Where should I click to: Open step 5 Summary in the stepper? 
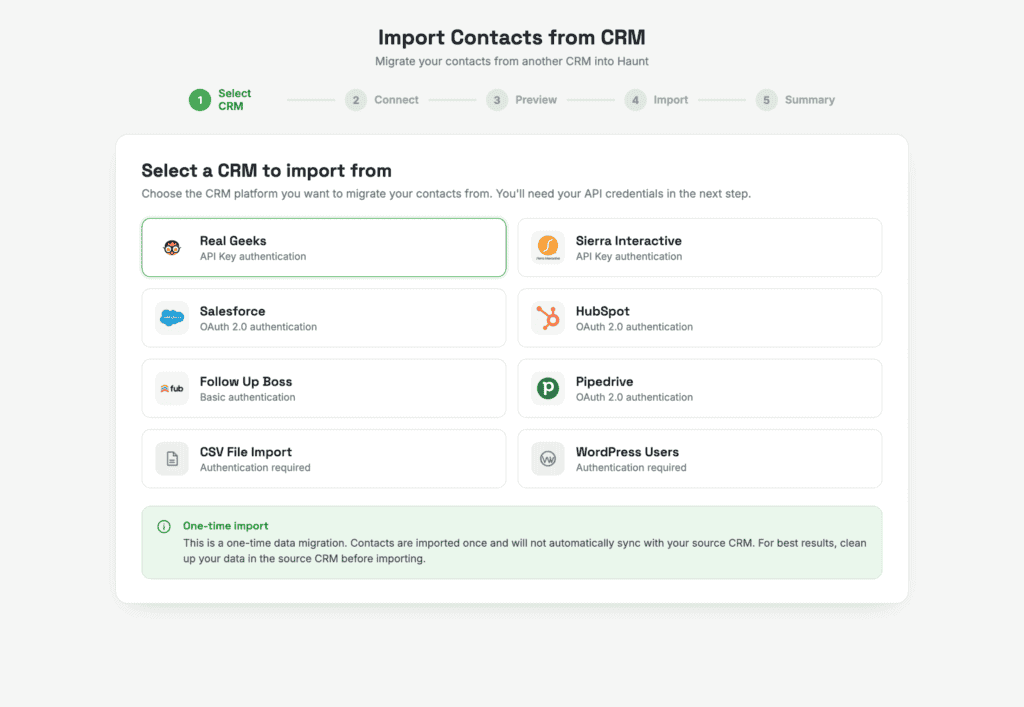point(795,100)
